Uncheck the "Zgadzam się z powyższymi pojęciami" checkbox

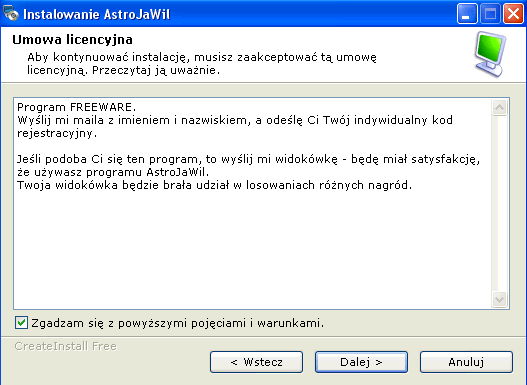point(22,323)
